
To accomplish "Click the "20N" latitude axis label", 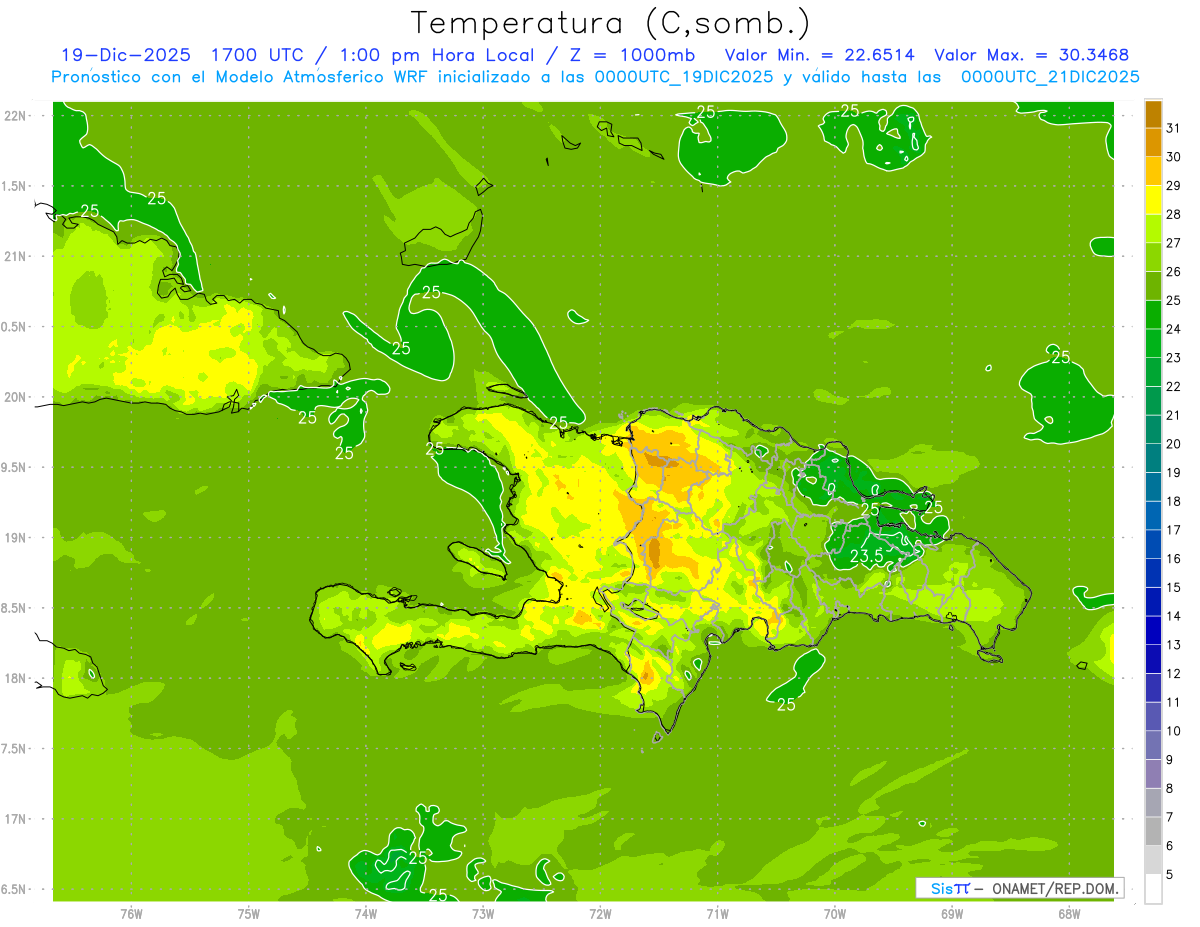I will pos(16,397).
